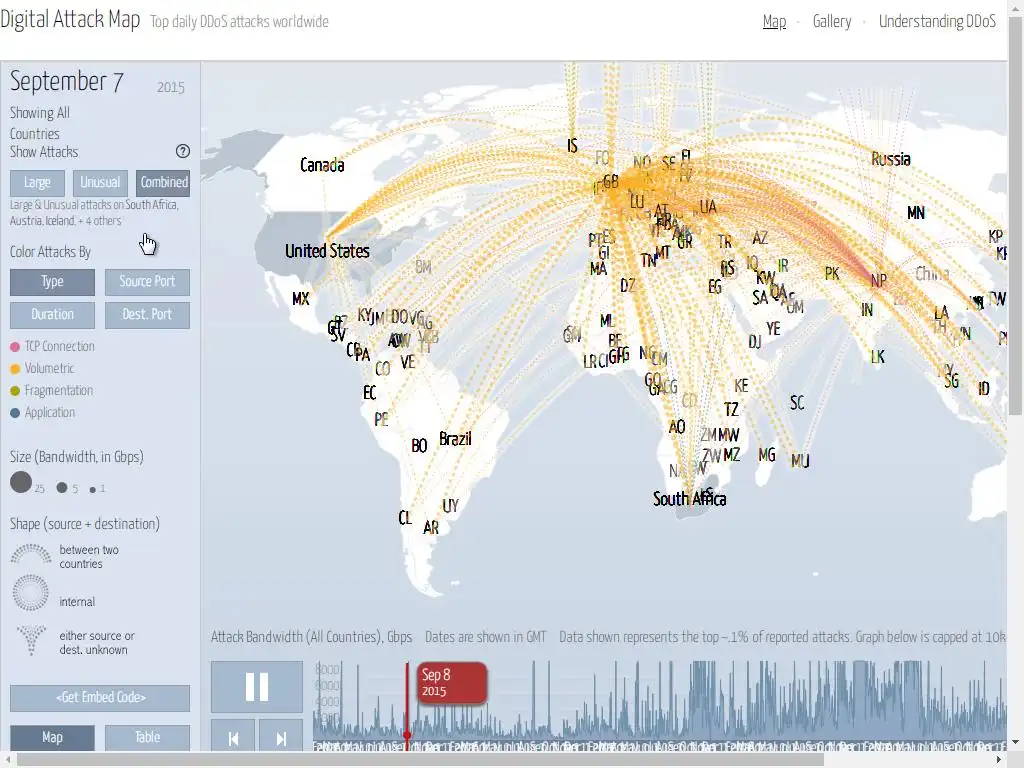The image size is (1024, 768).
Task: Click the Sep 8 2015 timeline marker
Action: (x=452, y=682)
